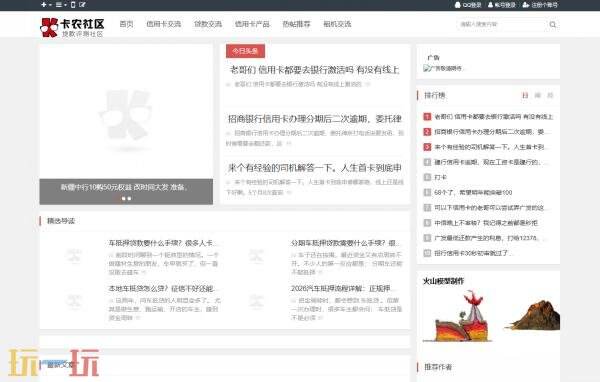The image size is (600, 382).
Task: Click QQ登录 with penguin icon
Action: (468, 5)
